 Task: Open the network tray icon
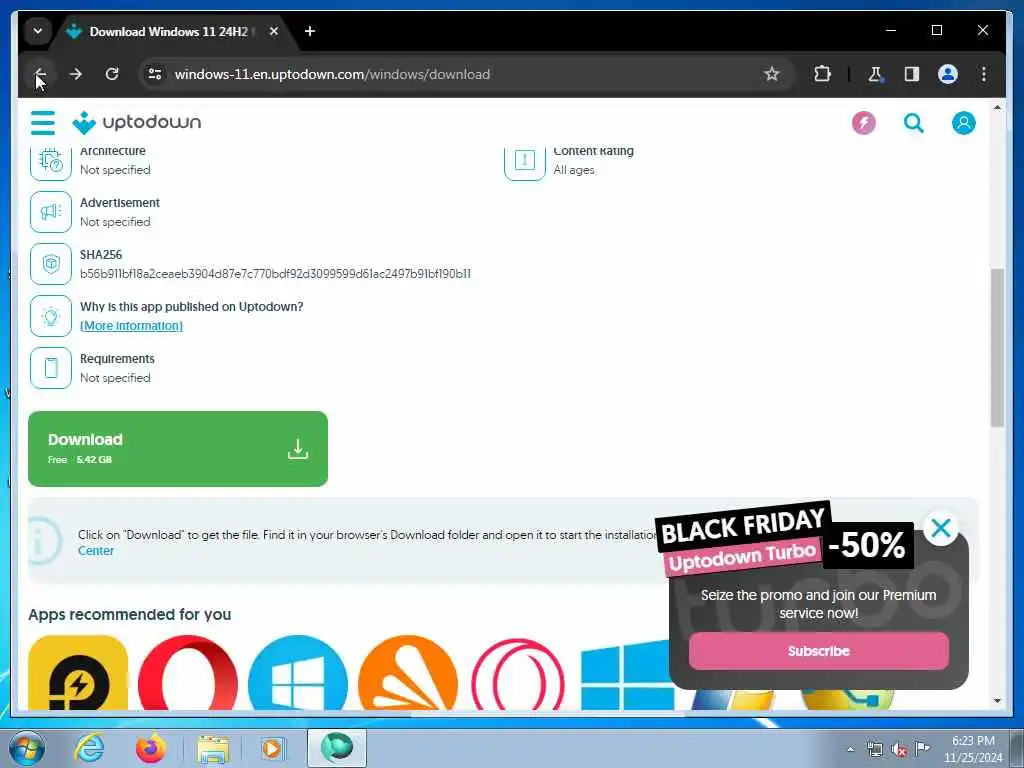[874, 749]
